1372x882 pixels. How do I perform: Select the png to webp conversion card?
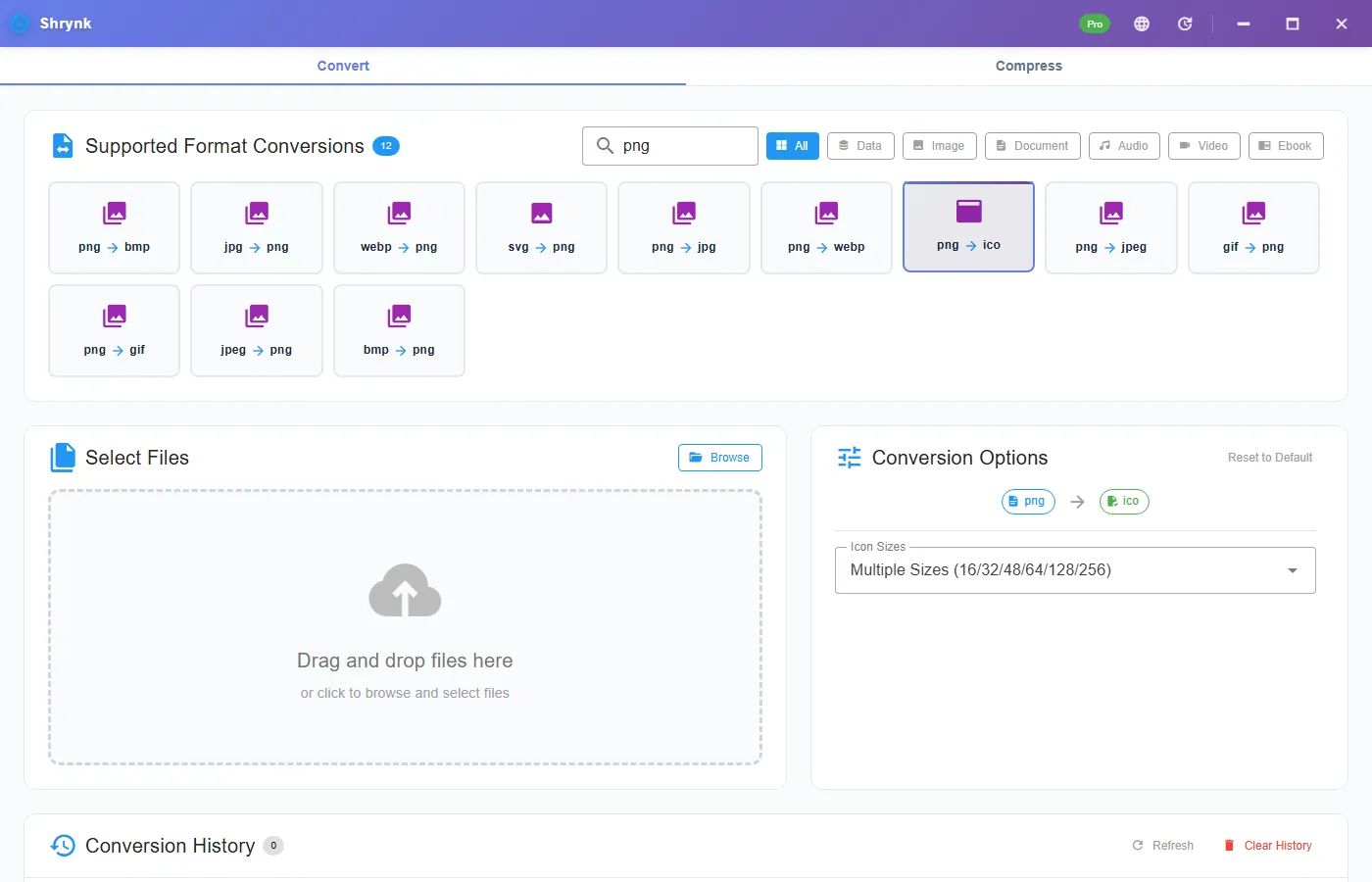826,227
